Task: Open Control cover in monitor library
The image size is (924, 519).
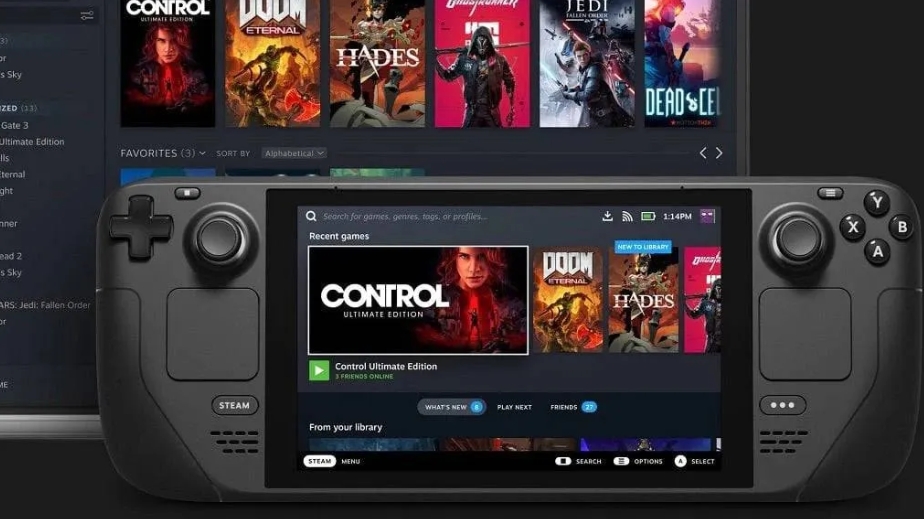Action: pos(168,63)
